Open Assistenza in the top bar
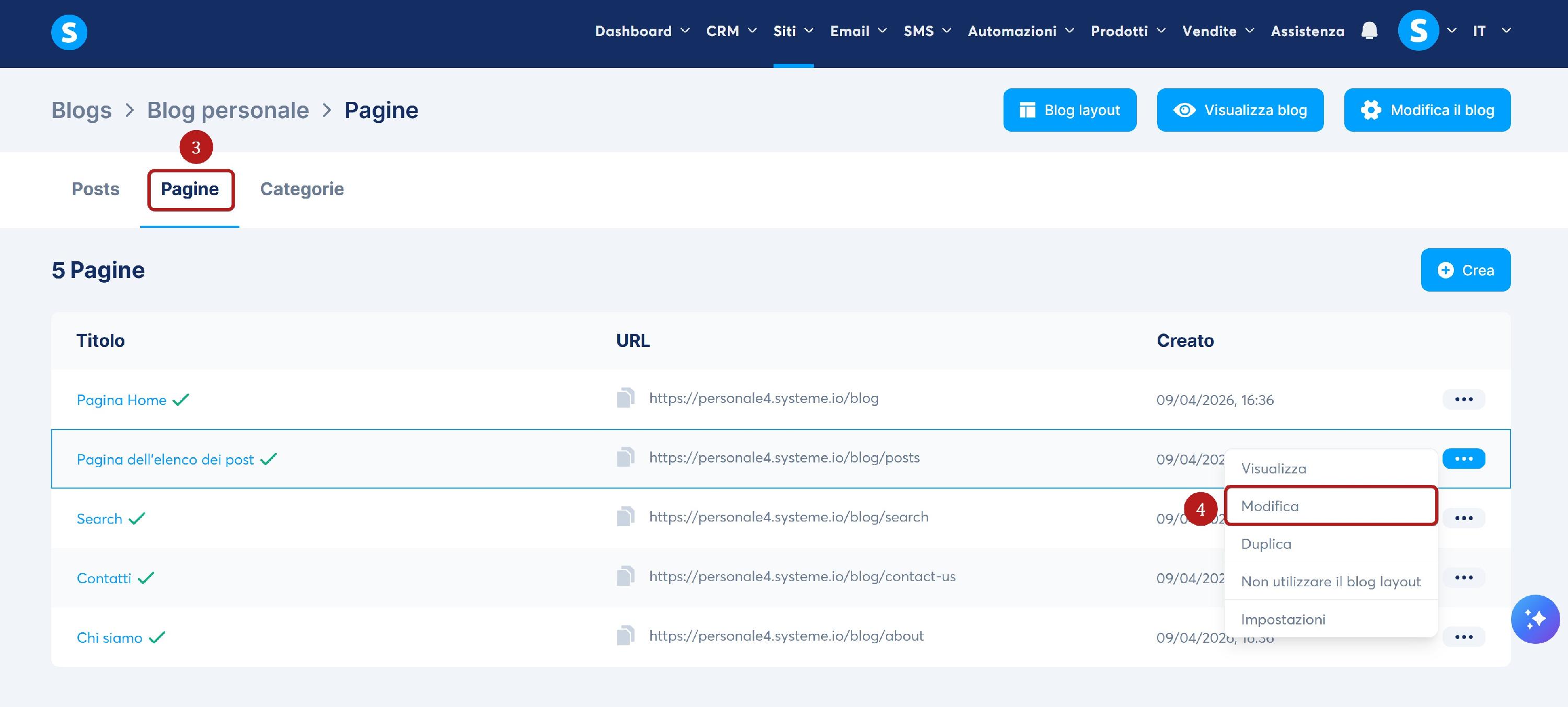1568x707 pixels. pyautogui.click(x=1308, y=31)
